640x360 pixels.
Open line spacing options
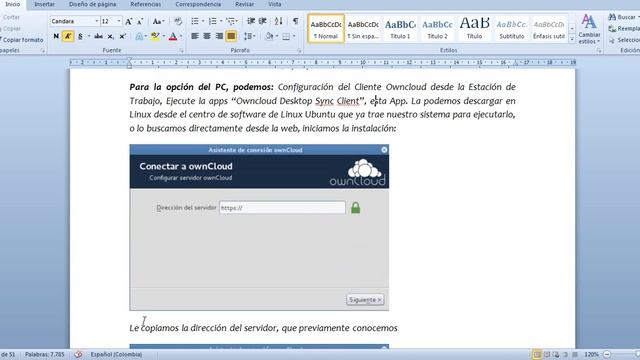[x=249, y=36]
